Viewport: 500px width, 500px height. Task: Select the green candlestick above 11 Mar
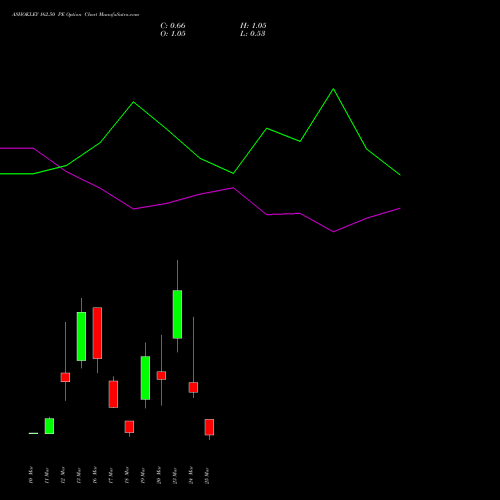click(49, 426)
